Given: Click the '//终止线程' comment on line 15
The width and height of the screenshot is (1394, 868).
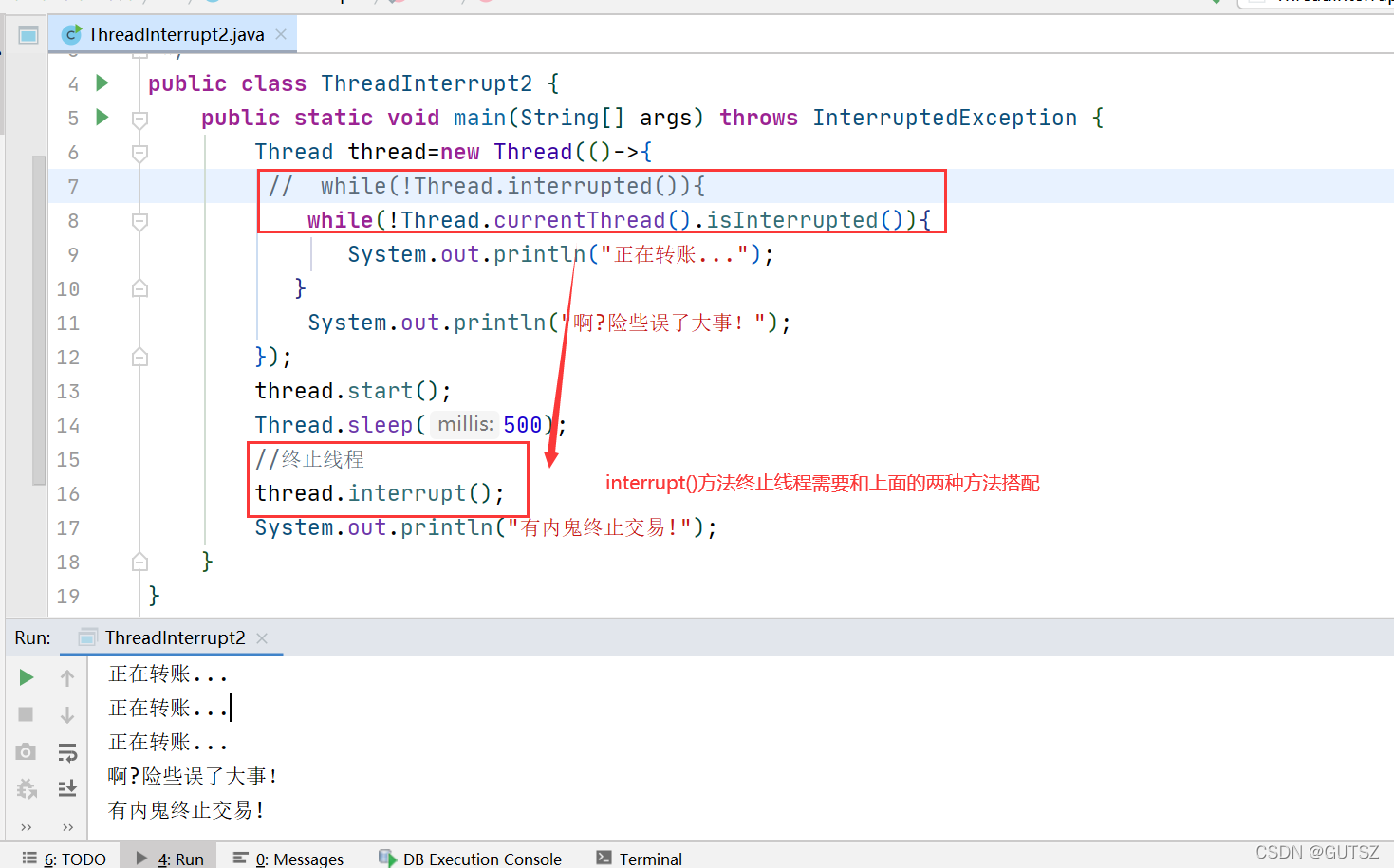Looking at the screenshot, I should coord(309,459).
